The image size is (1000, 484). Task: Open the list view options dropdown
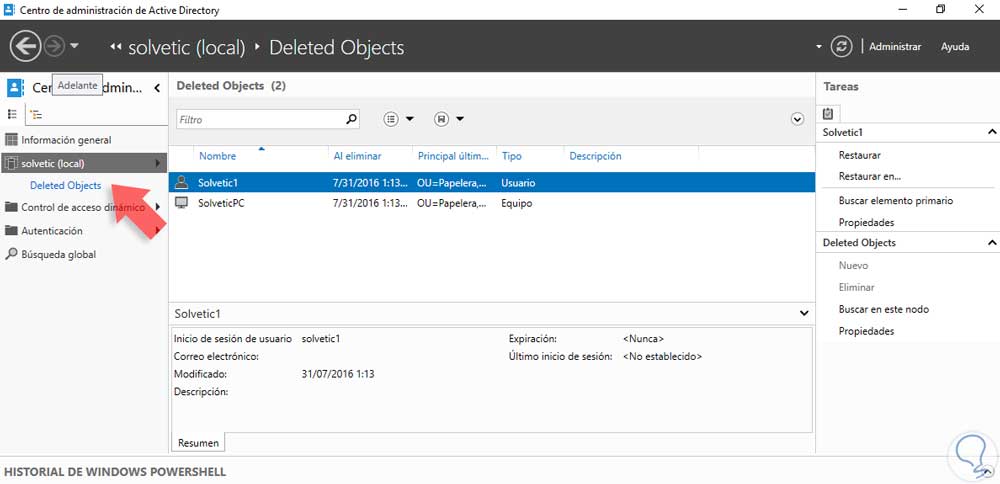click(399, 119)
